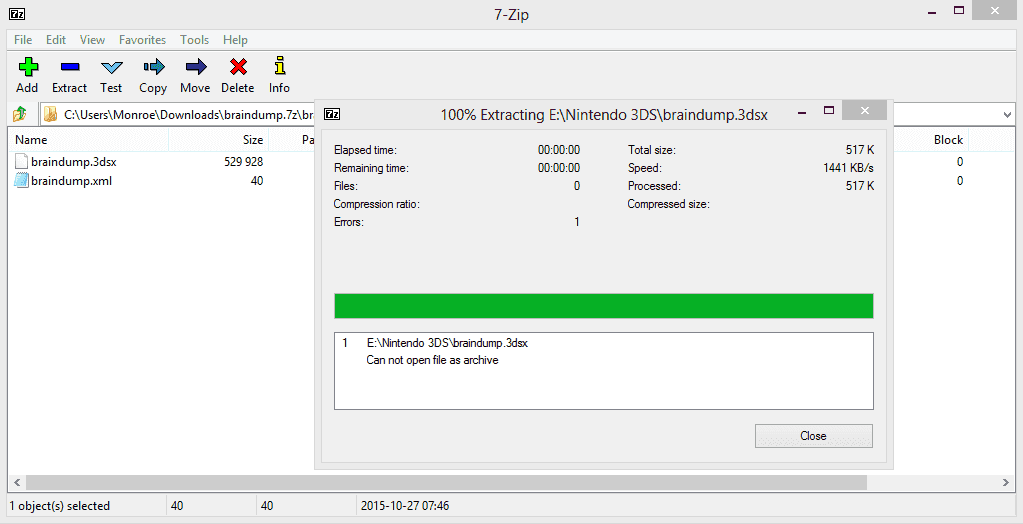This screenshot has height=524, width=1023.
Task: Select the braindump.3dsx file name
Action: [74, 161]
